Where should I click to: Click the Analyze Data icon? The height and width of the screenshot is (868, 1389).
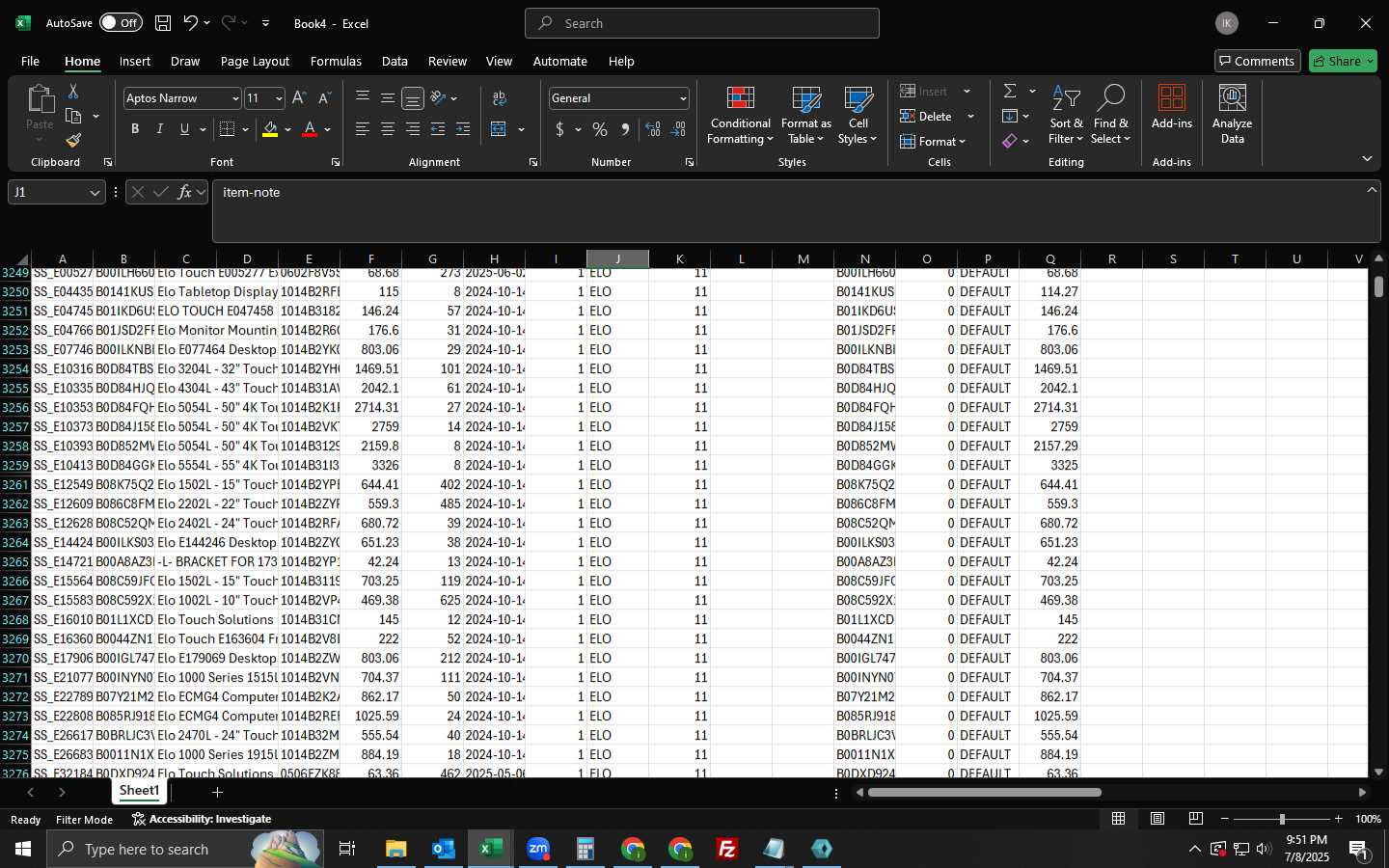[1233, 114]
